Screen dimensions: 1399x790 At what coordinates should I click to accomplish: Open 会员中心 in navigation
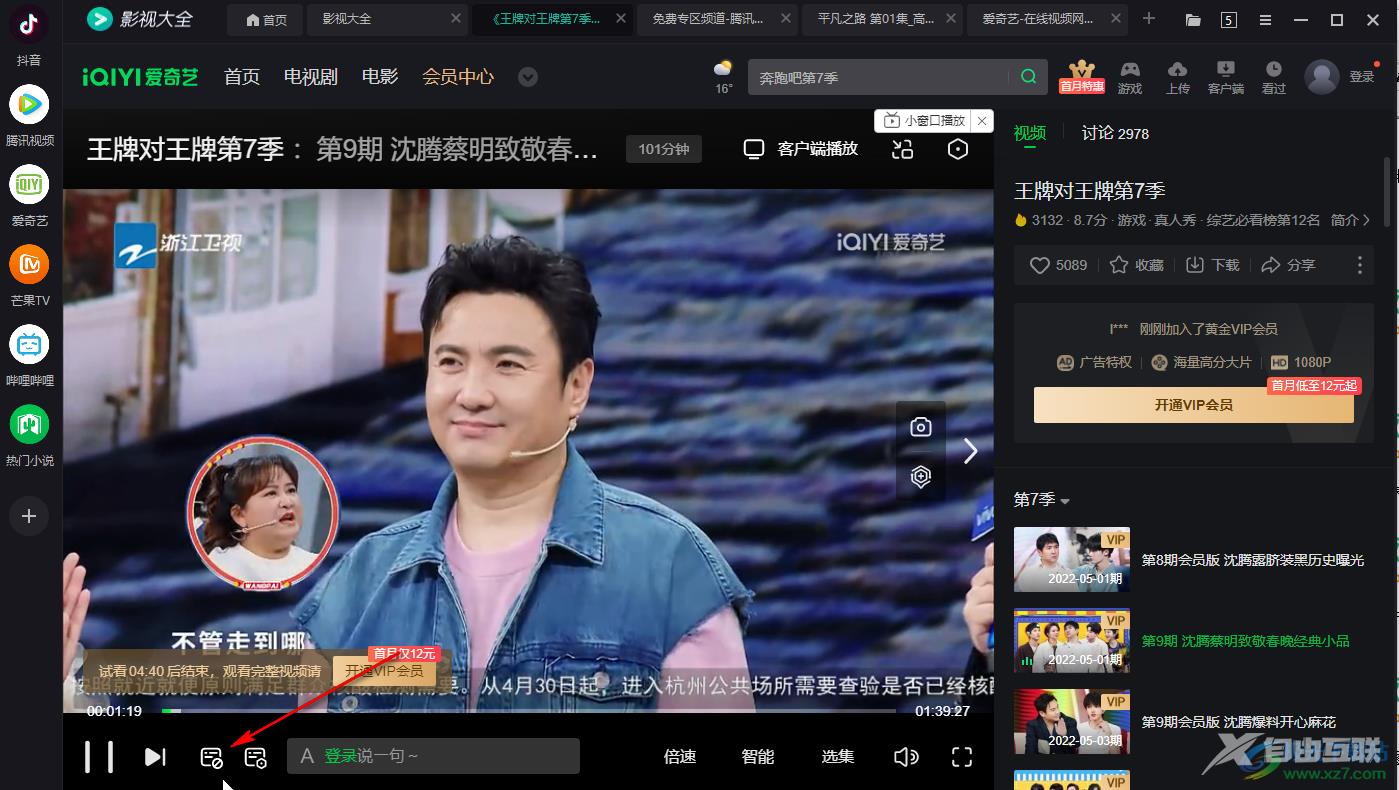pyautogui.click(x=458, y=77)
